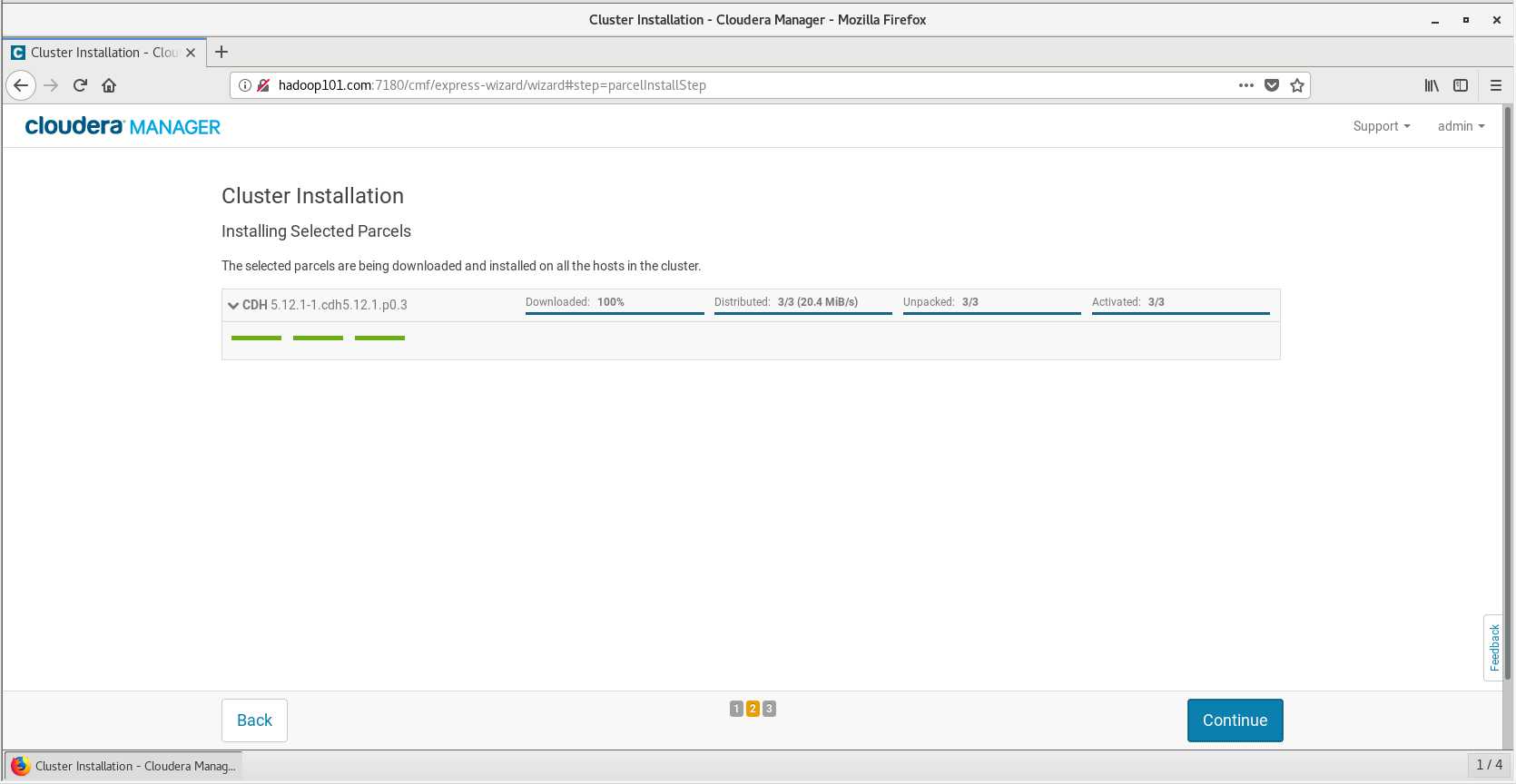Open the Firefox home page icon

(x=109, y=85)
